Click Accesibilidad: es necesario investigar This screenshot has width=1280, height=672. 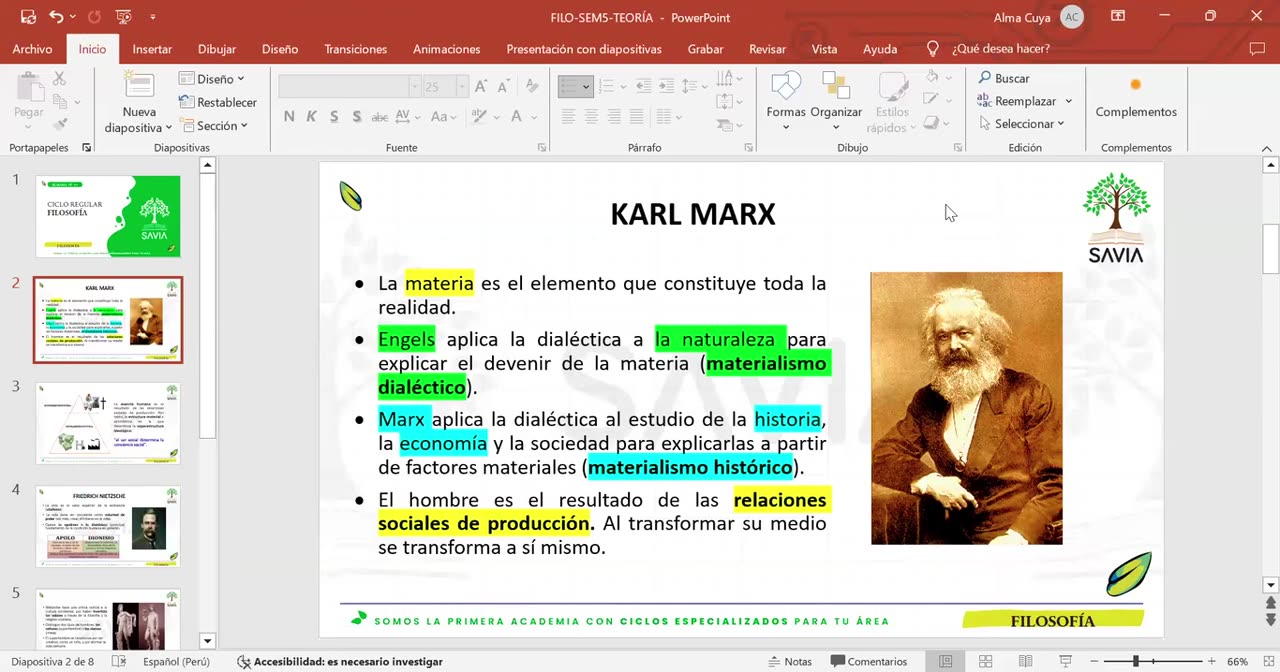pyautogui.click(x=340, y=662)
